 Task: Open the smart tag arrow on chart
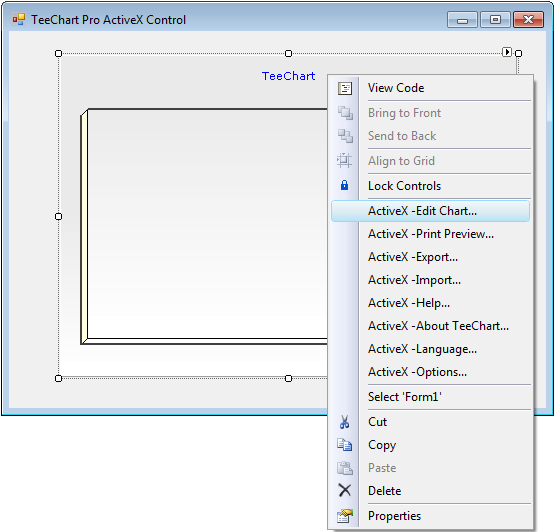[x=507, y=52]
